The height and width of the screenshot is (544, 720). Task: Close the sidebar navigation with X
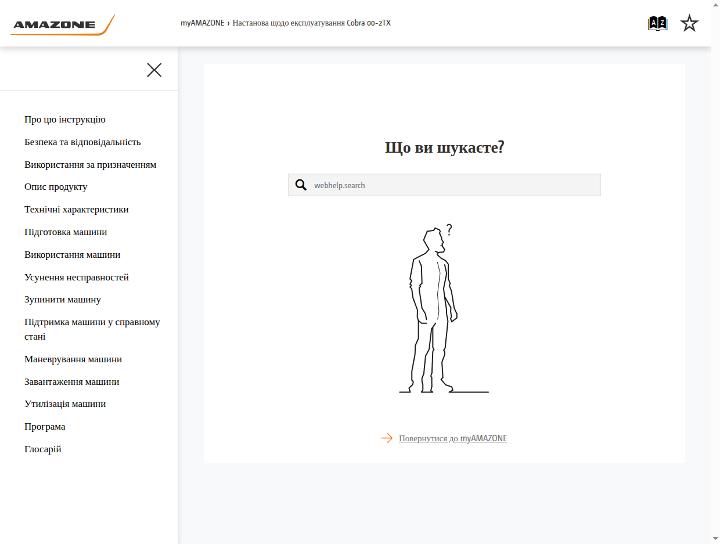point(154,70)
